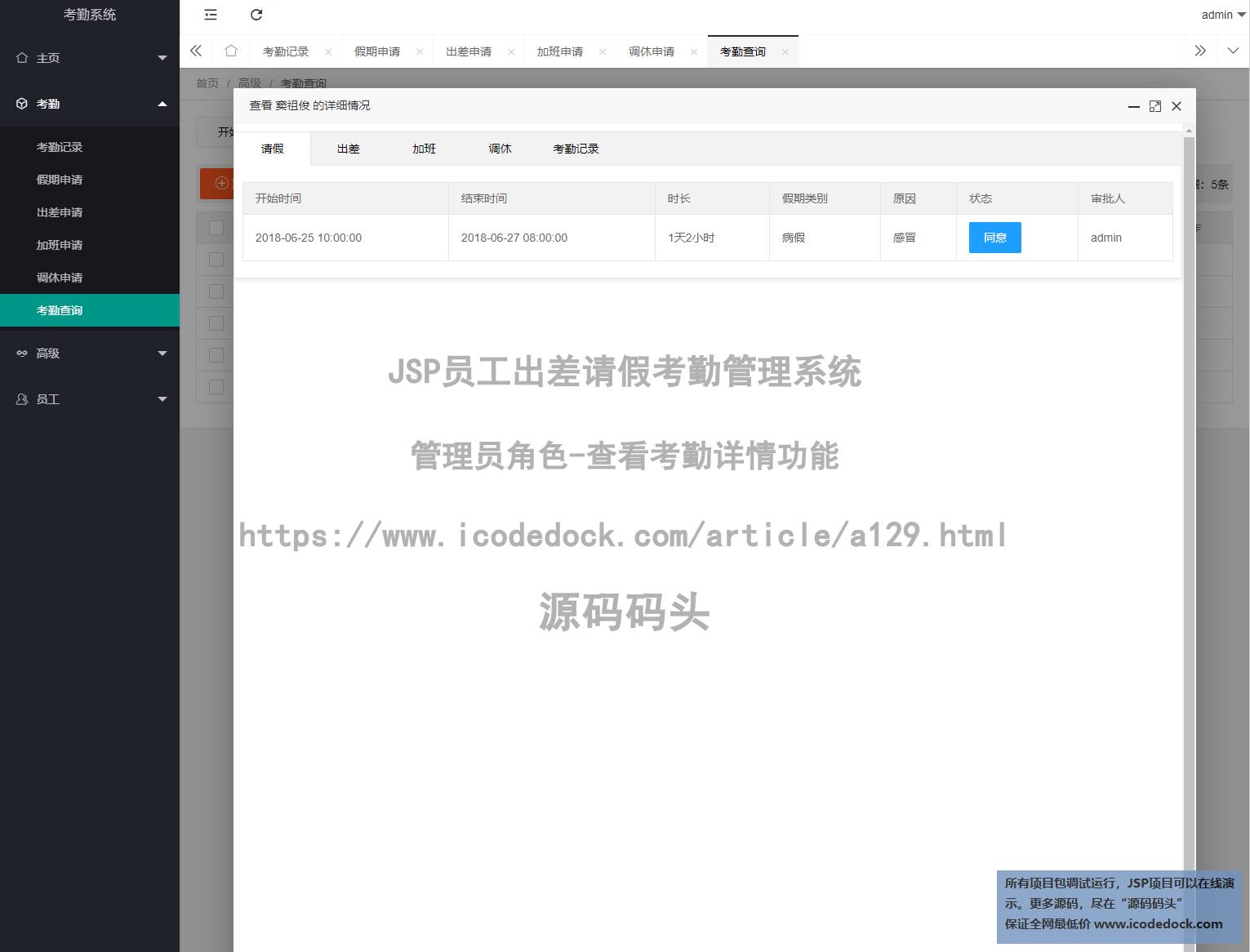This screenshot has height=952, width=1250.
Task: Close the 出差申请 tab
Action: (x=511, y=51)
